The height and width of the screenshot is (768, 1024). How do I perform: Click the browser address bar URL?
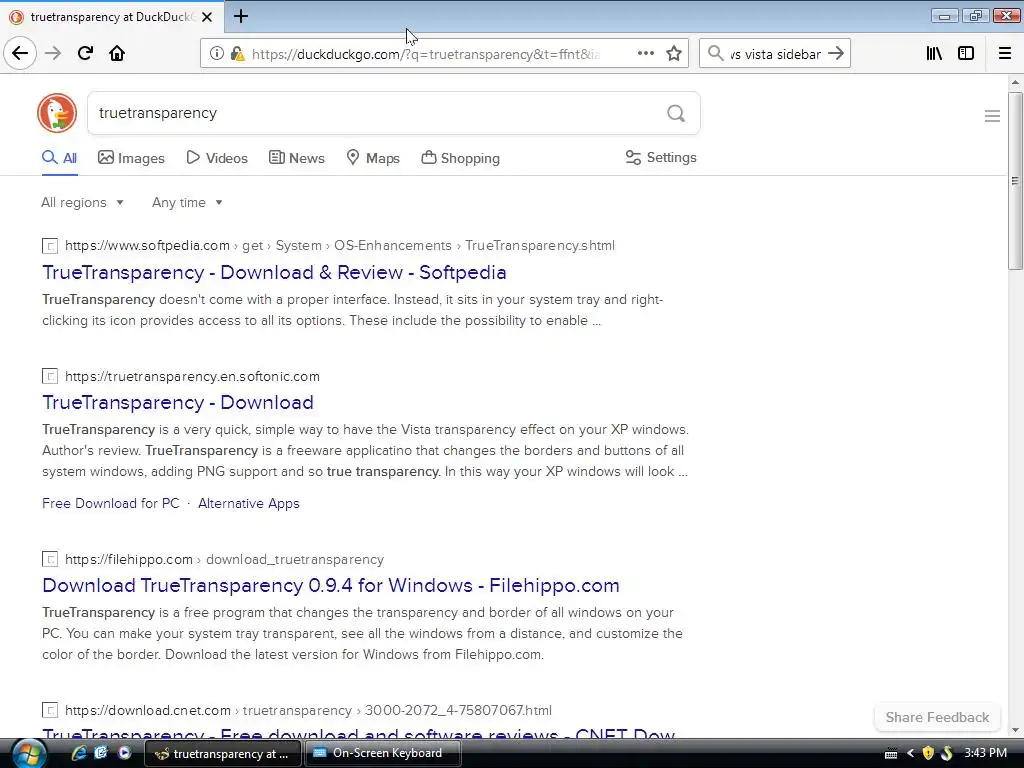426,54
